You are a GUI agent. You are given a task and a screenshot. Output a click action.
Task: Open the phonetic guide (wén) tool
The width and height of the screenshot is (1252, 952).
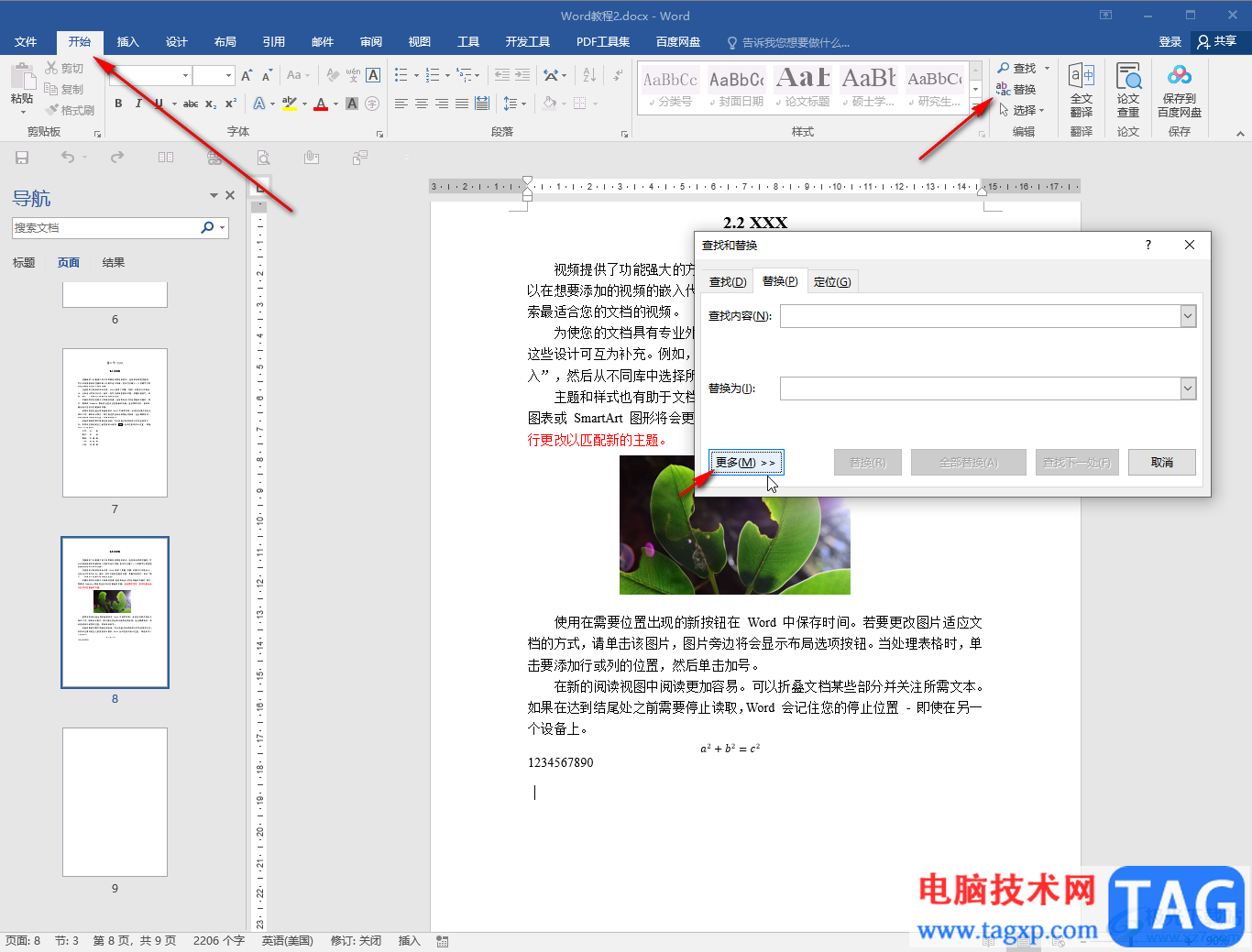353,75
